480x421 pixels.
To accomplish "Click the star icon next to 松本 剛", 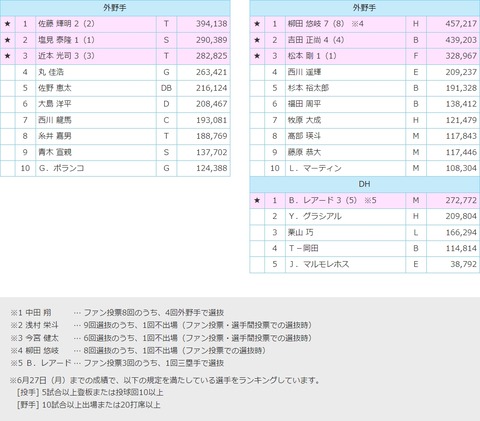I will click(x=257, y=56).
